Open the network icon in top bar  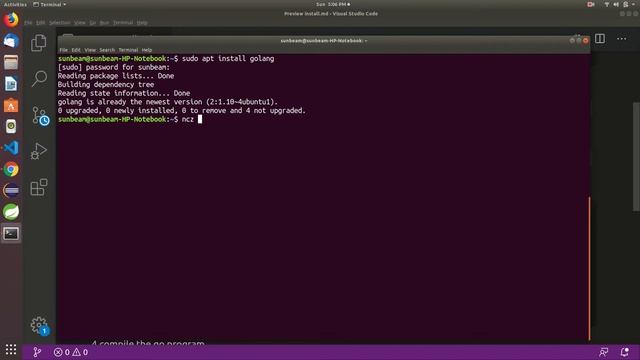coord(607,4)
